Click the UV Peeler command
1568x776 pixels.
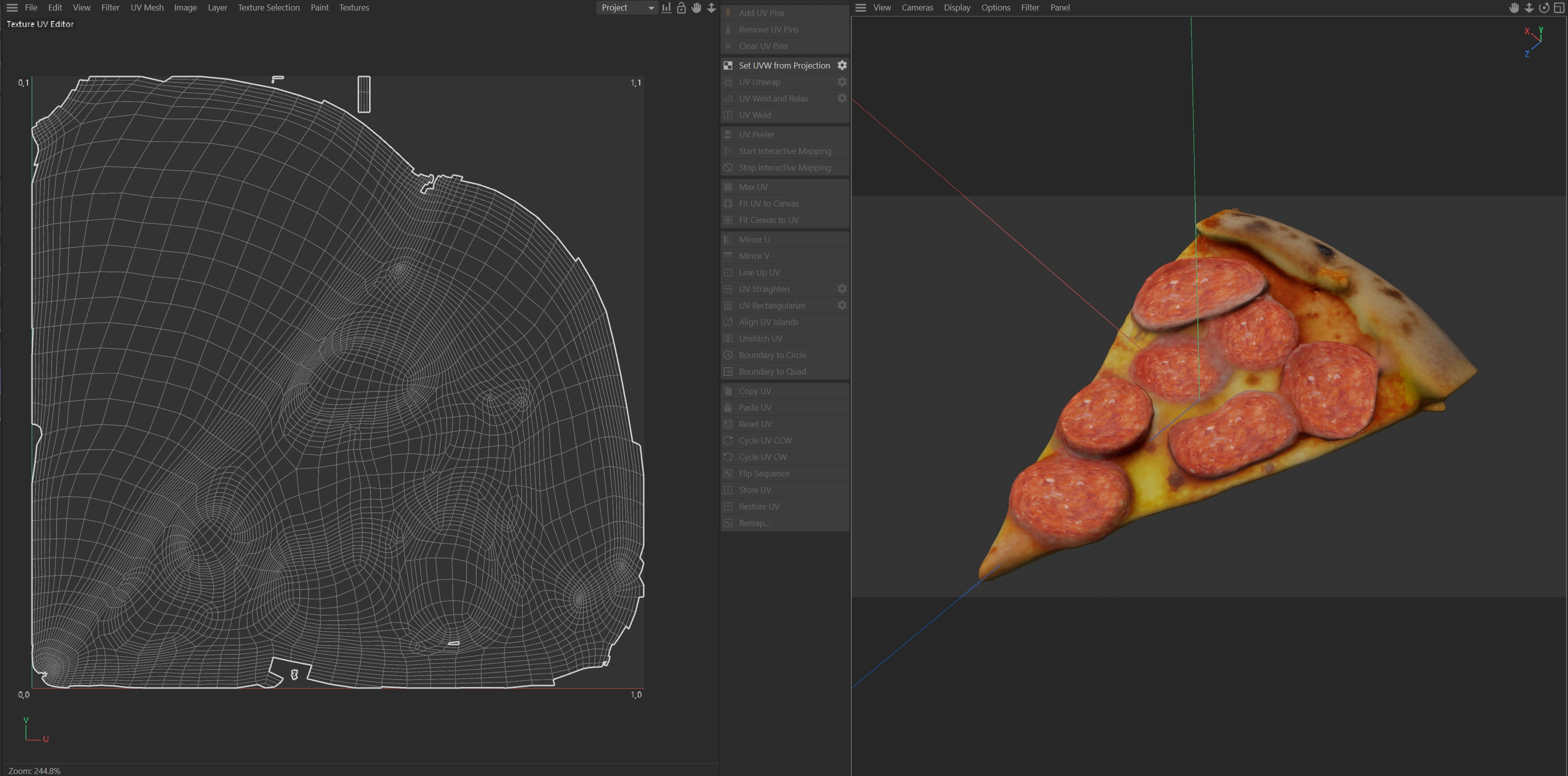pyautogui.click(x=756, y=134)
